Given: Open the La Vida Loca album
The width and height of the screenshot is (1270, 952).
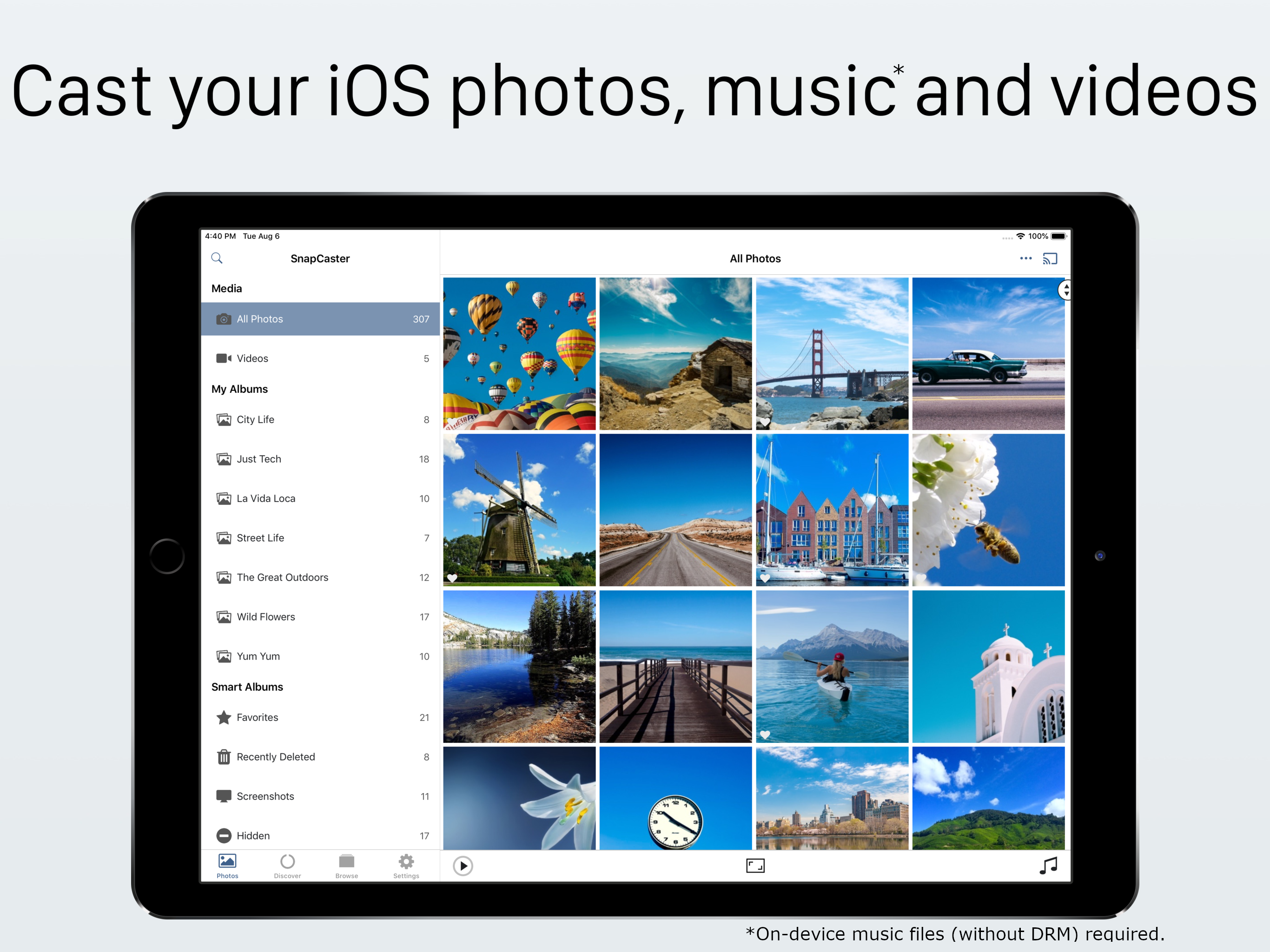Looking at the screenshot, I should [x=320, y=498].
